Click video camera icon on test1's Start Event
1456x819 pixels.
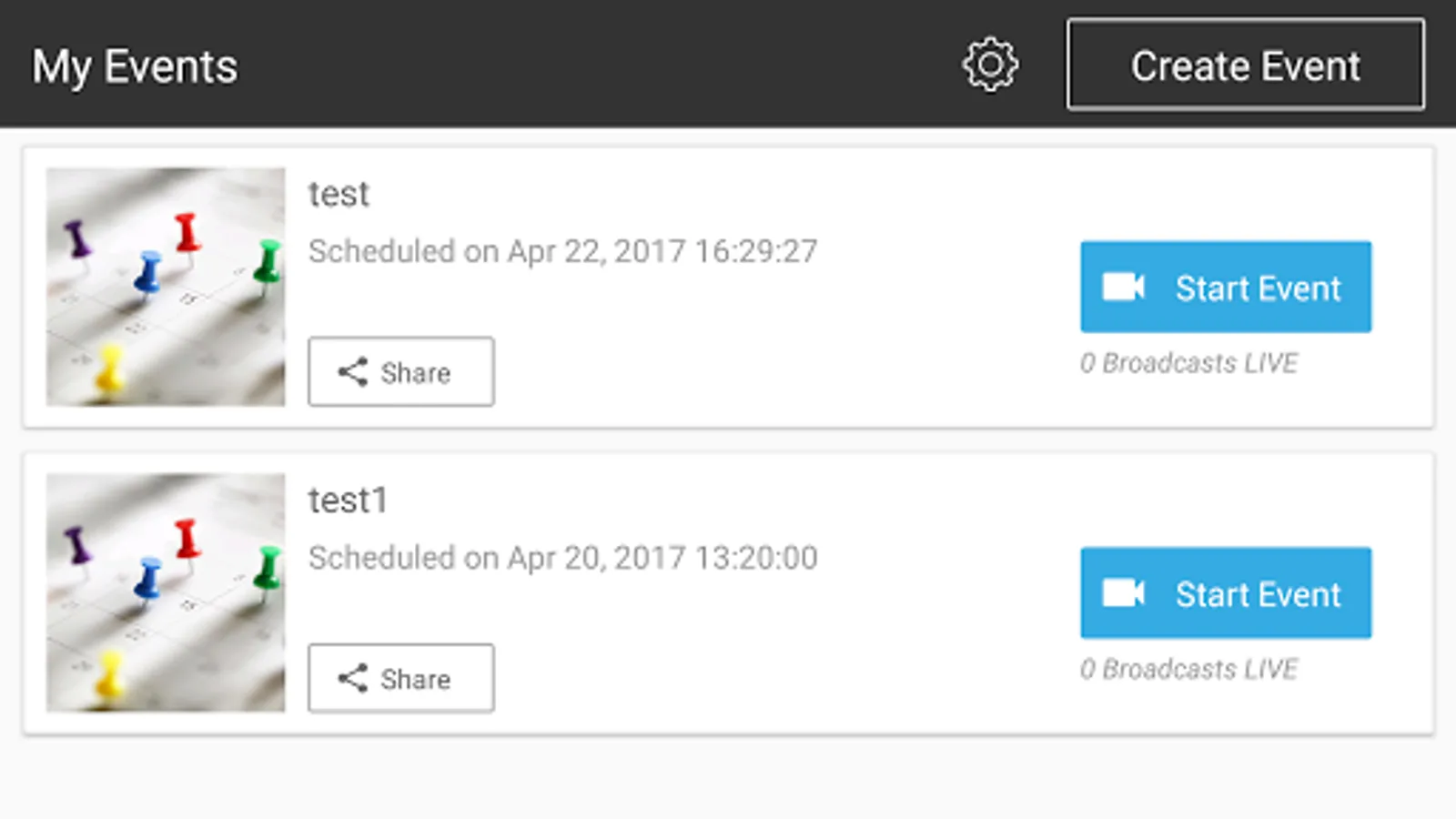coord(1123,593)
